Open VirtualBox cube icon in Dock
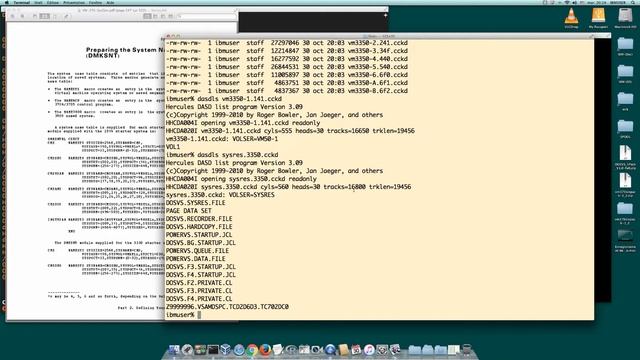640x360 pixels. [225, 349]
